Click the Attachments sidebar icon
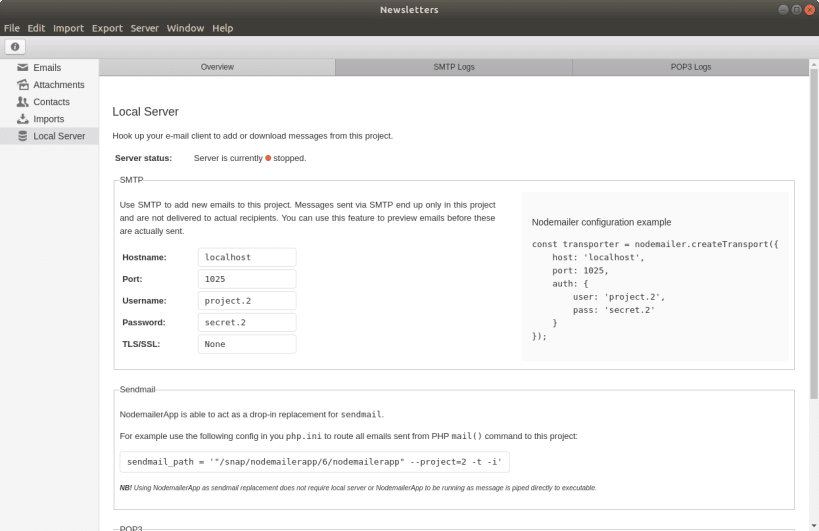Viewport: 819px width, 531px height. click(x=22, y=85)
